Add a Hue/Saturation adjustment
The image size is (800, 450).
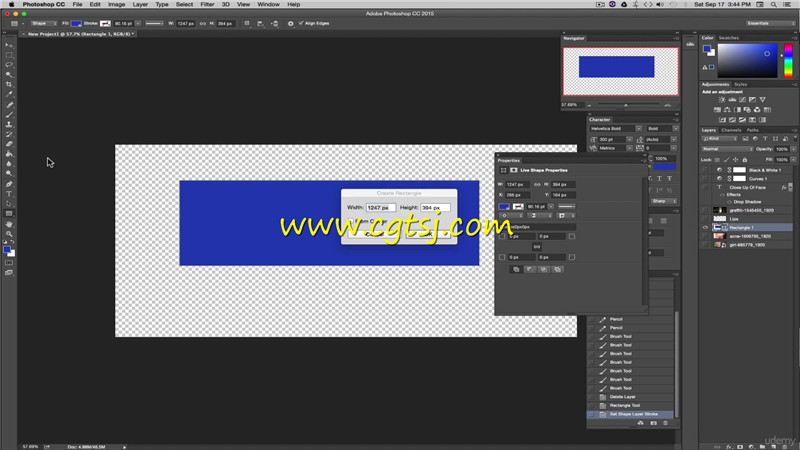[x=717, y=110]
